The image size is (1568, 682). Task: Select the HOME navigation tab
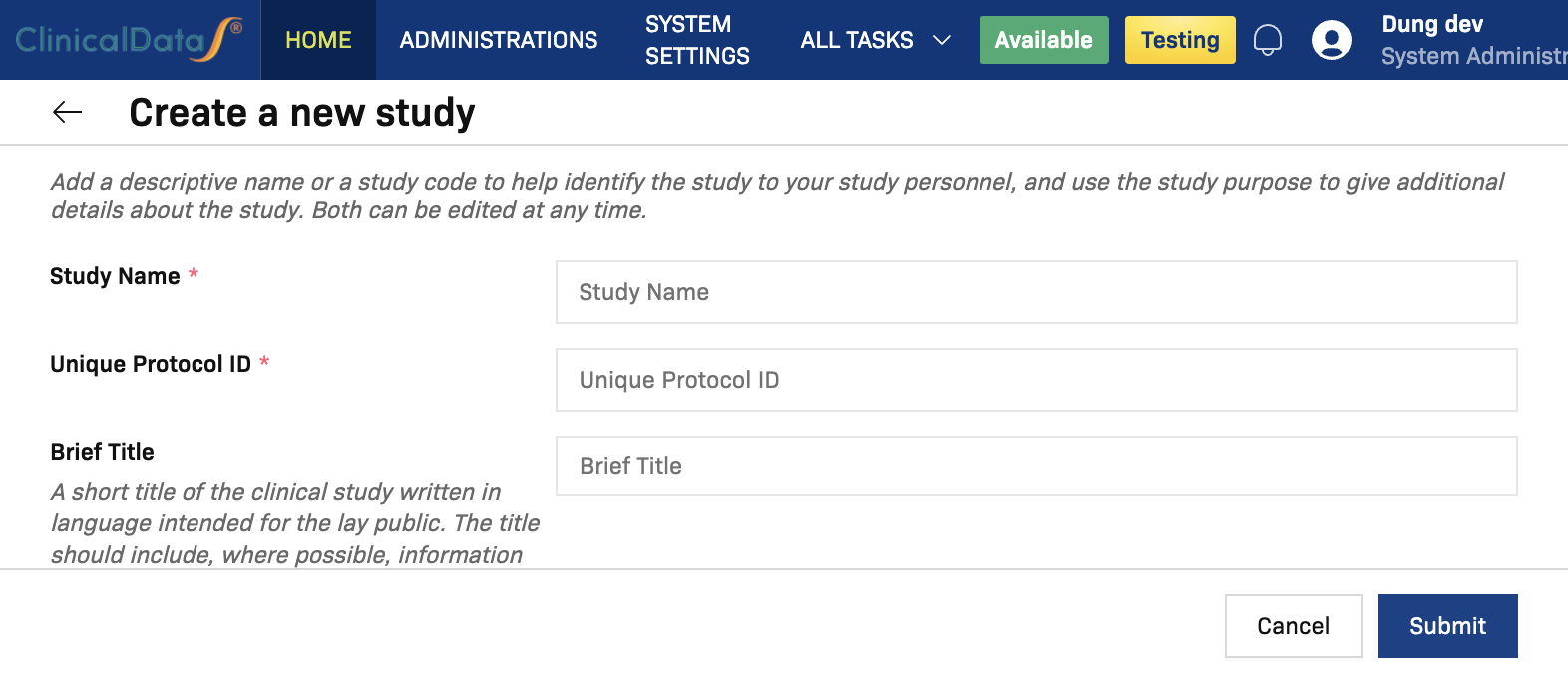pyautogui.click(x=317, y=40)
